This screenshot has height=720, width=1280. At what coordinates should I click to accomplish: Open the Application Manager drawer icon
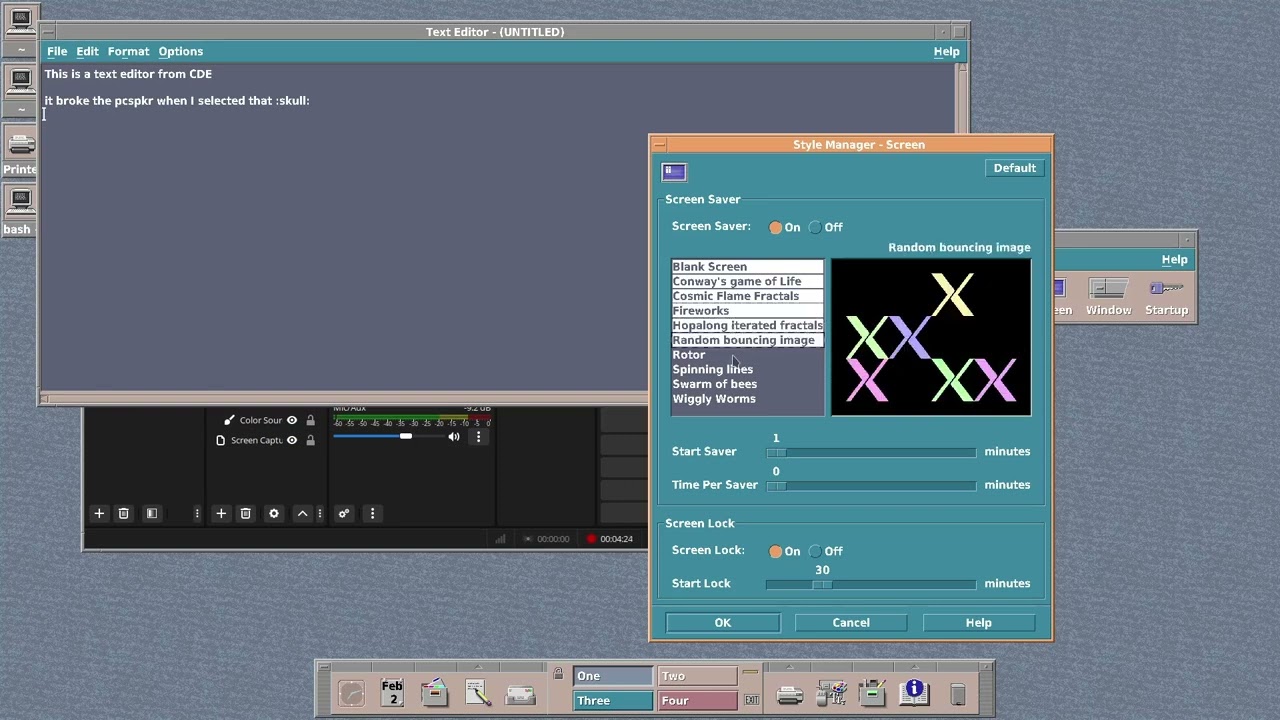[x=873, y=693]
